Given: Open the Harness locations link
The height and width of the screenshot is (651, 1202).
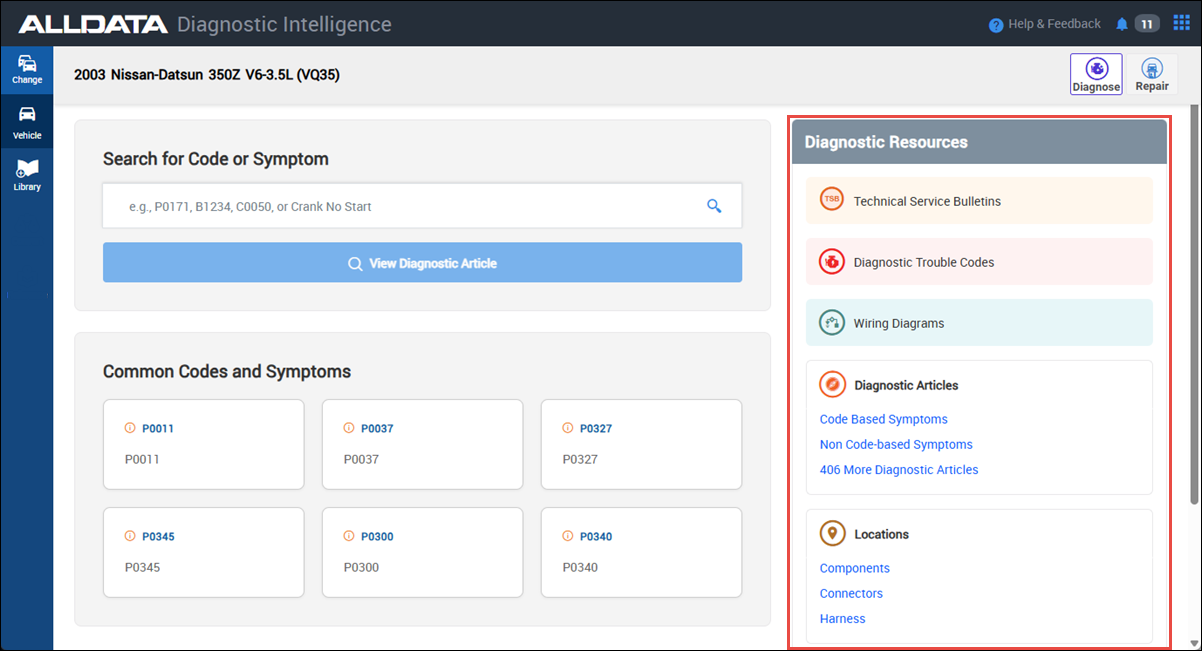Looking at the screenshot, I should [843, 618].
